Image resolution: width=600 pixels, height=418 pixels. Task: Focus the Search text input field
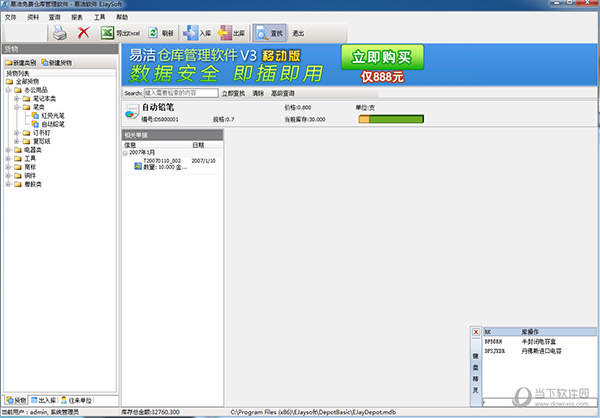point(181,93)
